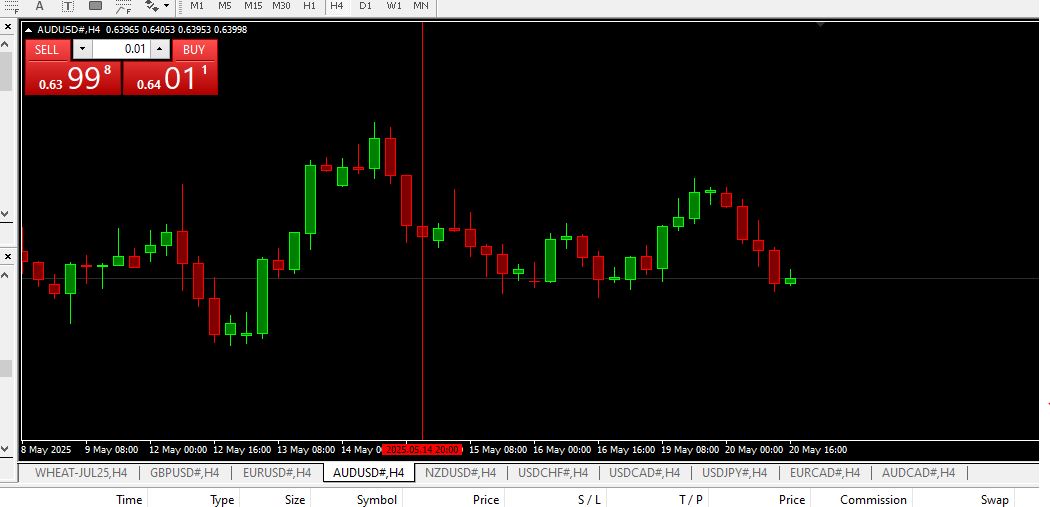This screenshot has height=507, width=1050.
Task: Collapse the one-click trading panel triangle
Action: coord(28,29)
